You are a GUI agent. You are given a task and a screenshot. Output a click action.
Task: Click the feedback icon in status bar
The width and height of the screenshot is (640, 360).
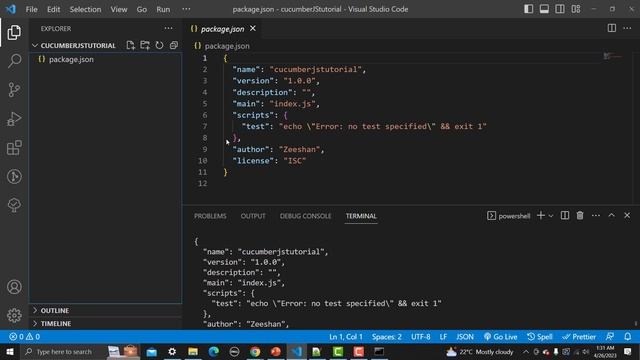click(610, 337)
